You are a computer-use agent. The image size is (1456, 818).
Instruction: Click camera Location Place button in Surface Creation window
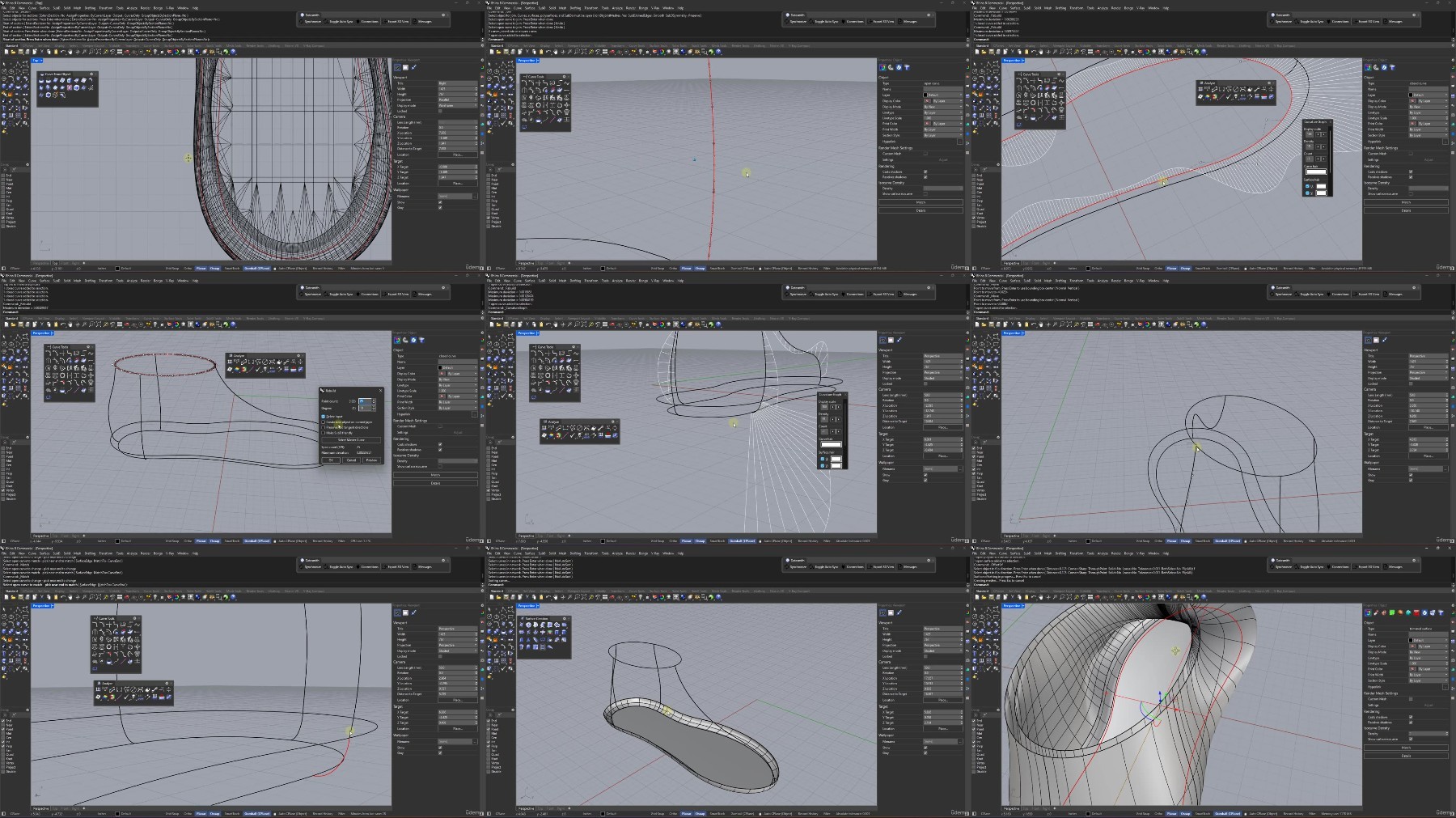(x=943, y=700)
